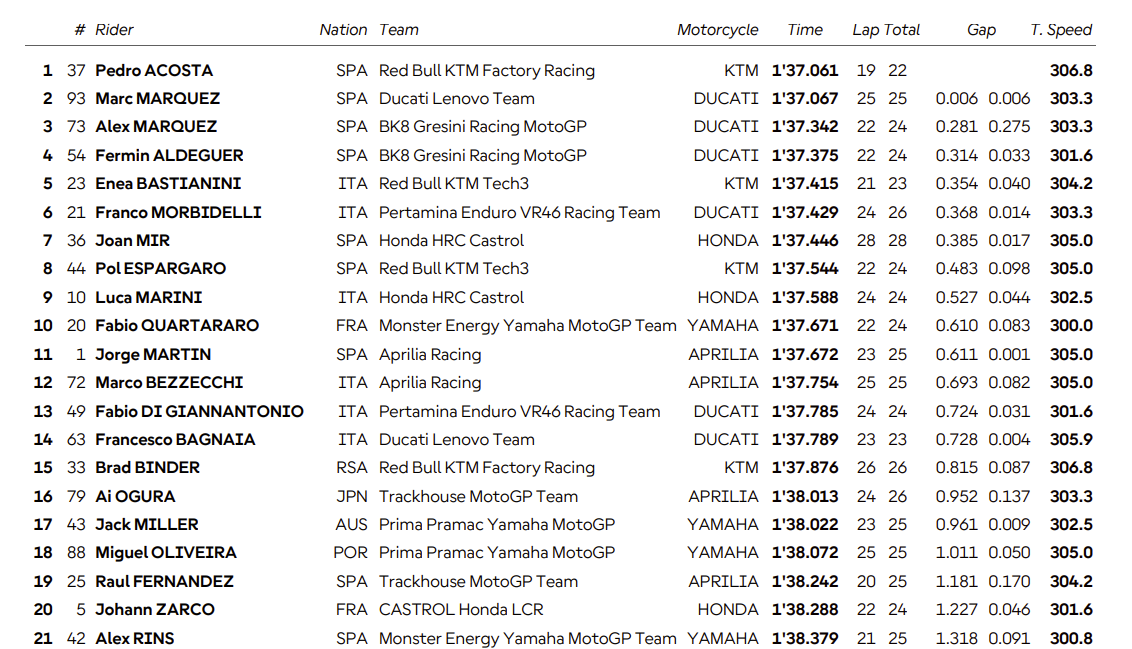Click the Lap Total column header
The height and width of the screenshot is (649, 1132).
click(x=886, y=30)
